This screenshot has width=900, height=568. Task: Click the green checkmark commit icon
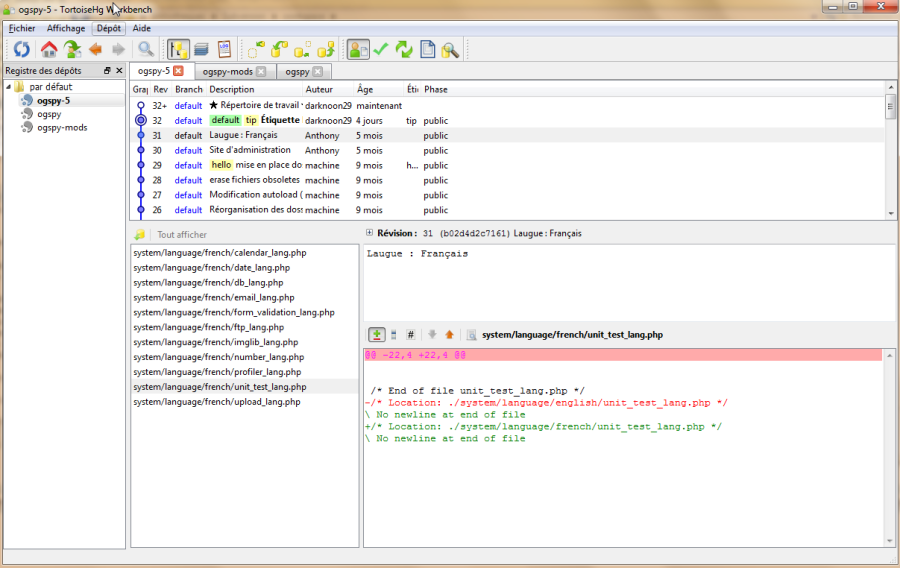click(x=381, y=50)
